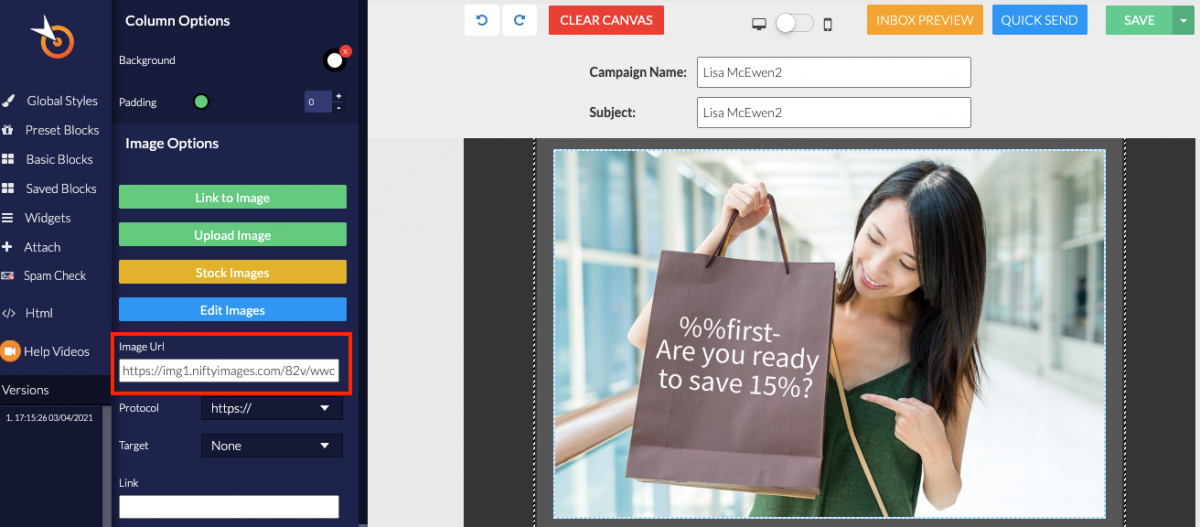Click the Stock Images button
This screenshot has height=527, width=1200.
(232, 273)
